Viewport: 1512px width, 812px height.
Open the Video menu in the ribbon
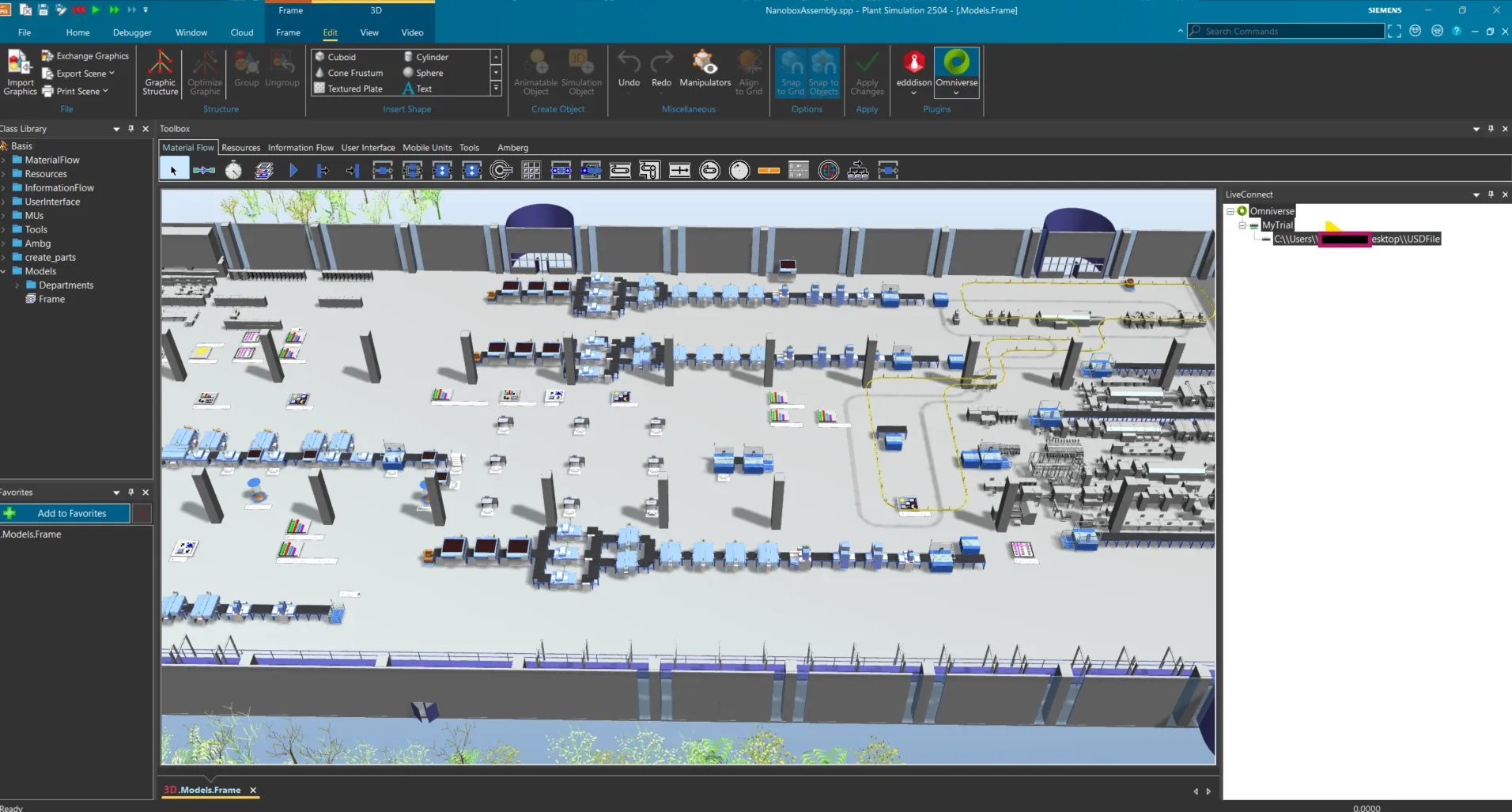click(412, 32)
